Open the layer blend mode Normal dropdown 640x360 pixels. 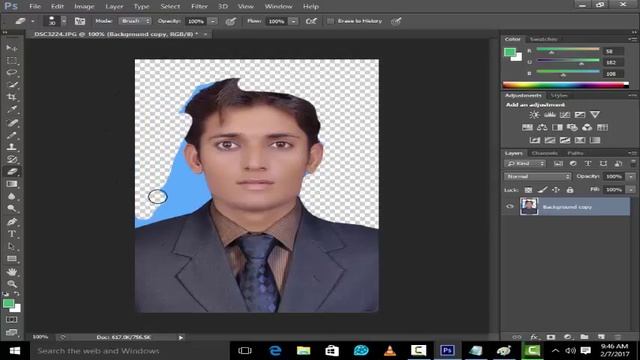538,177
